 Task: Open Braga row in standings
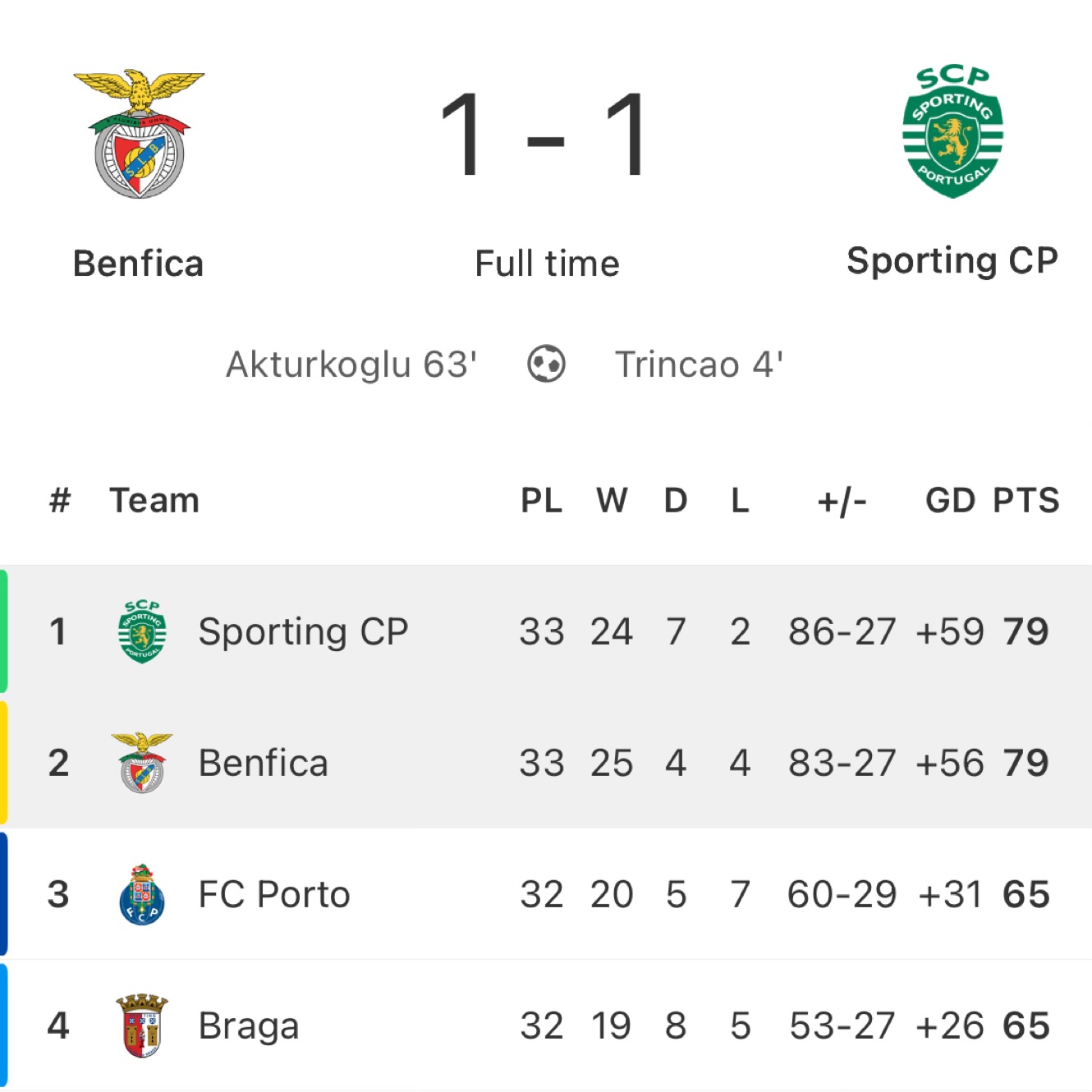pos(546,1025)
